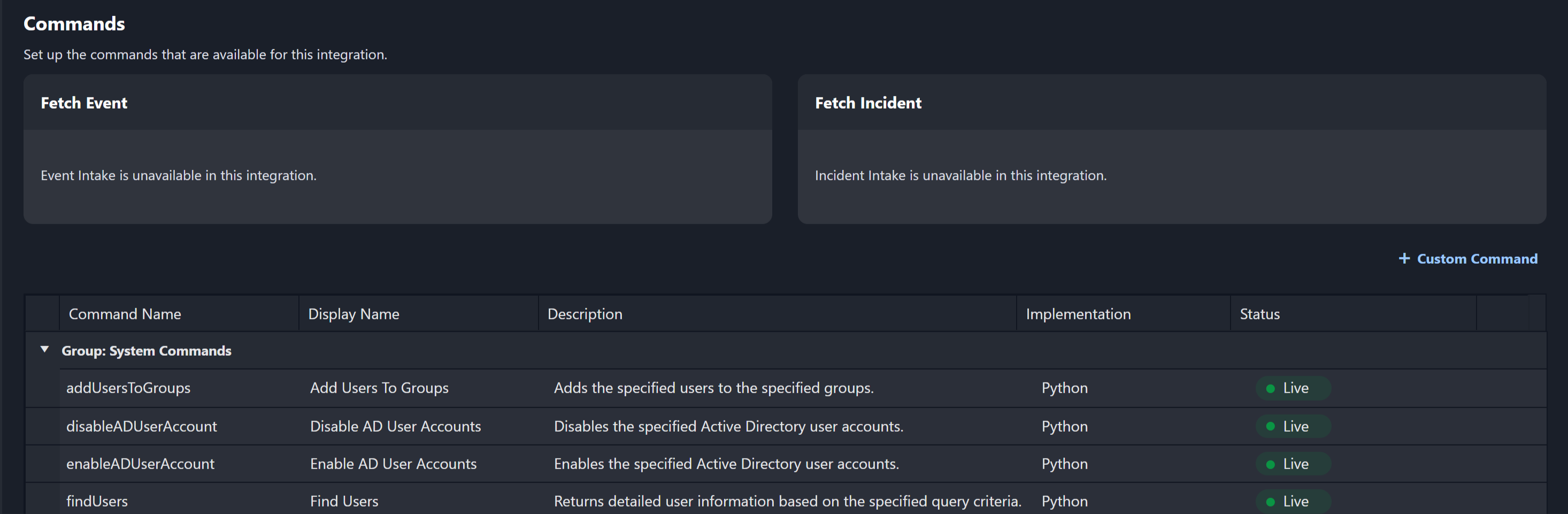The height and width of the screenshot is (514, 1568).
Task: Open the addUsersToGroups command
Action: [x=128, y=388]
